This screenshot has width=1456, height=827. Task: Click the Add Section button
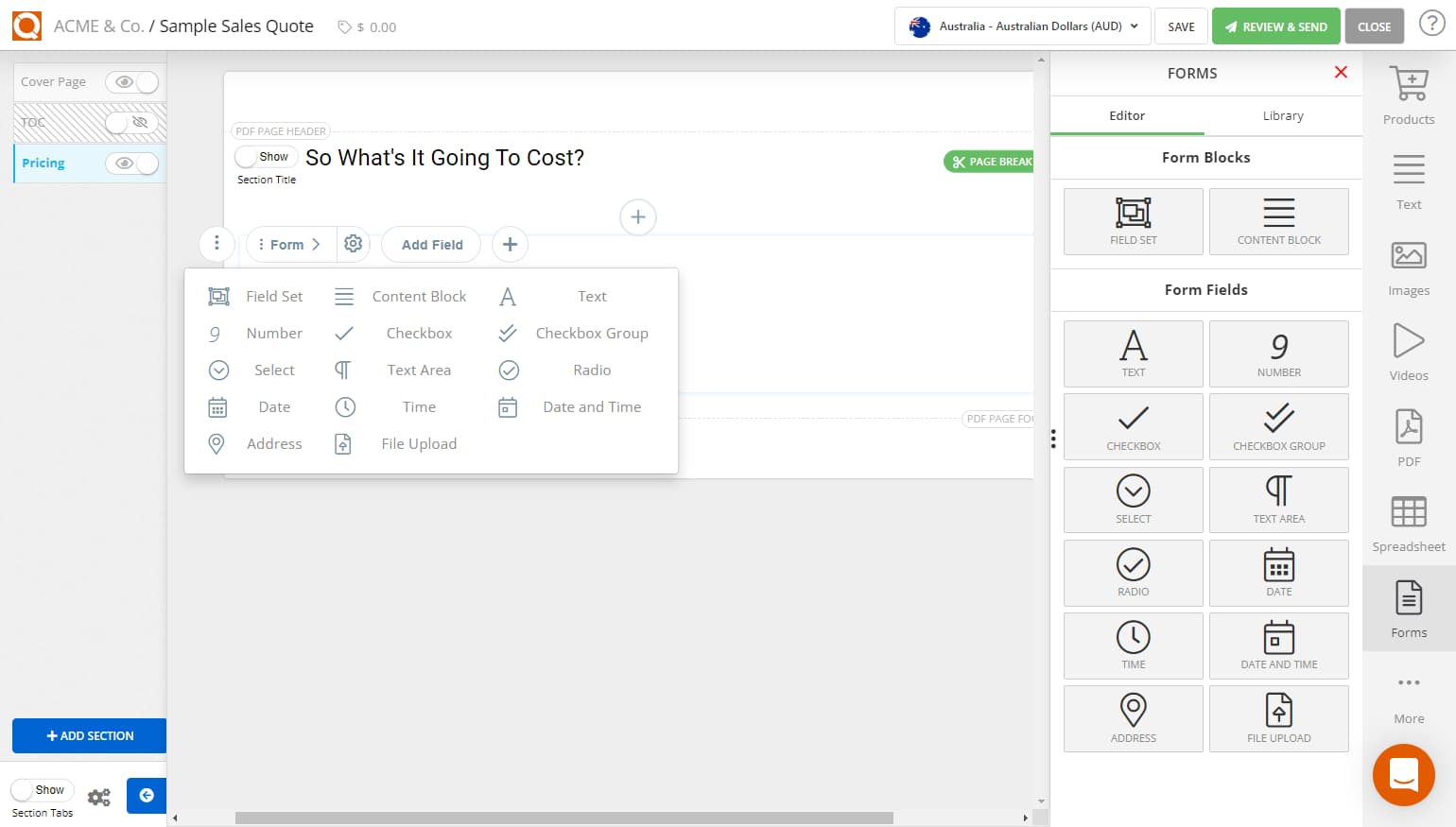(x=89, y=735)
